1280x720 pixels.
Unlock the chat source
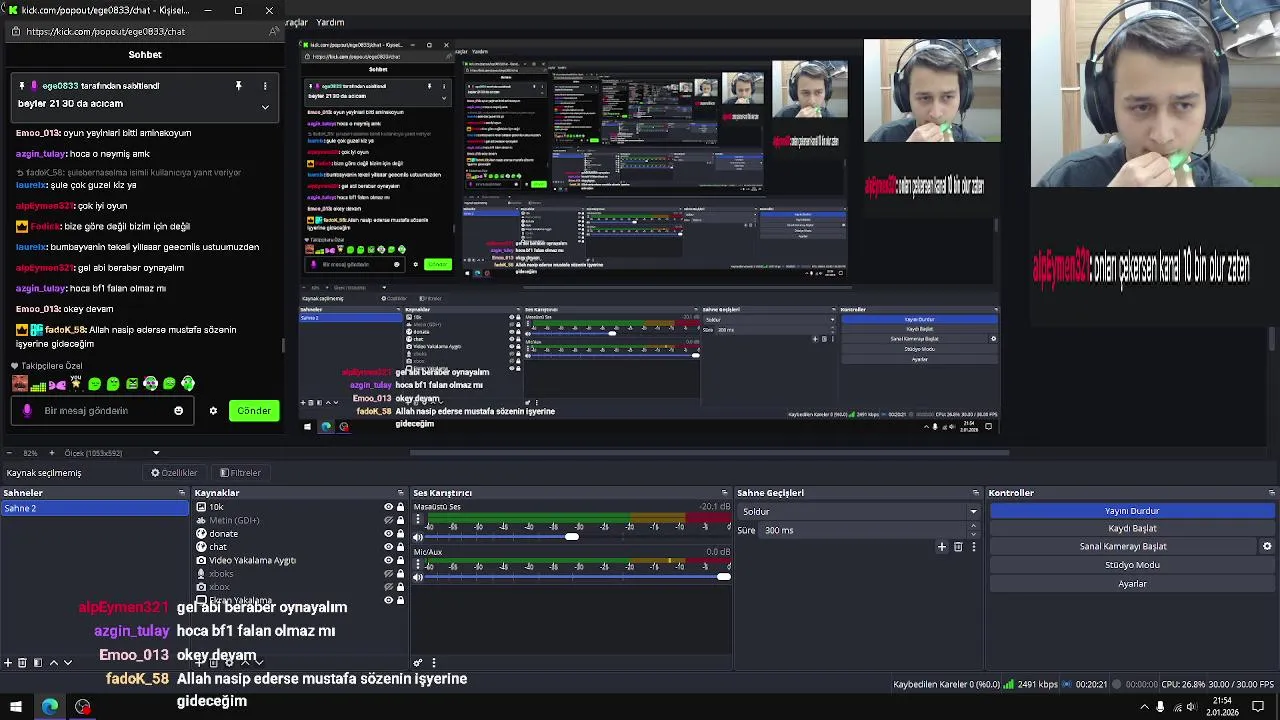pos(401,547)
